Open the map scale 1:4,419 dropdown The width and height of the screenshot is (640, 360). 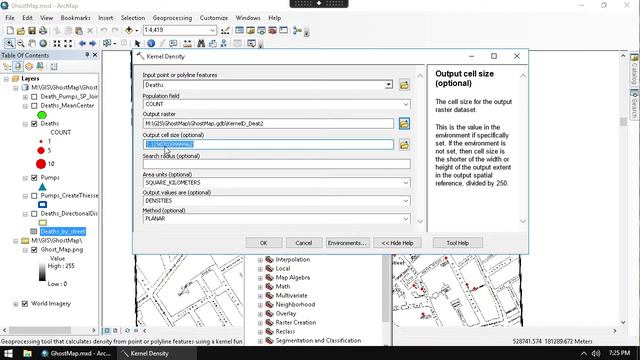tap(212, 31)
